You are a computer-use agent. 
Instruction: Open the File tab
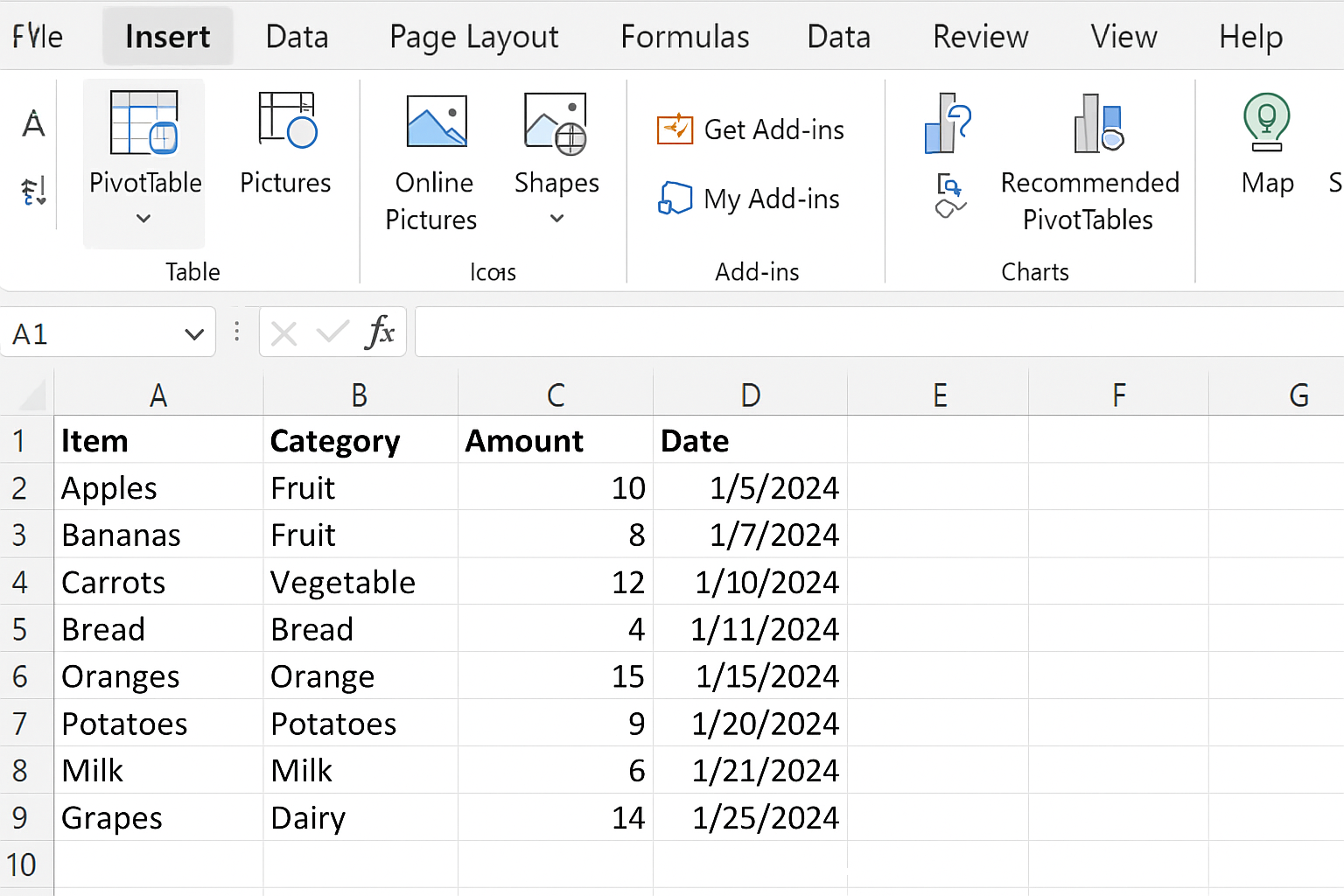[38, 37]
